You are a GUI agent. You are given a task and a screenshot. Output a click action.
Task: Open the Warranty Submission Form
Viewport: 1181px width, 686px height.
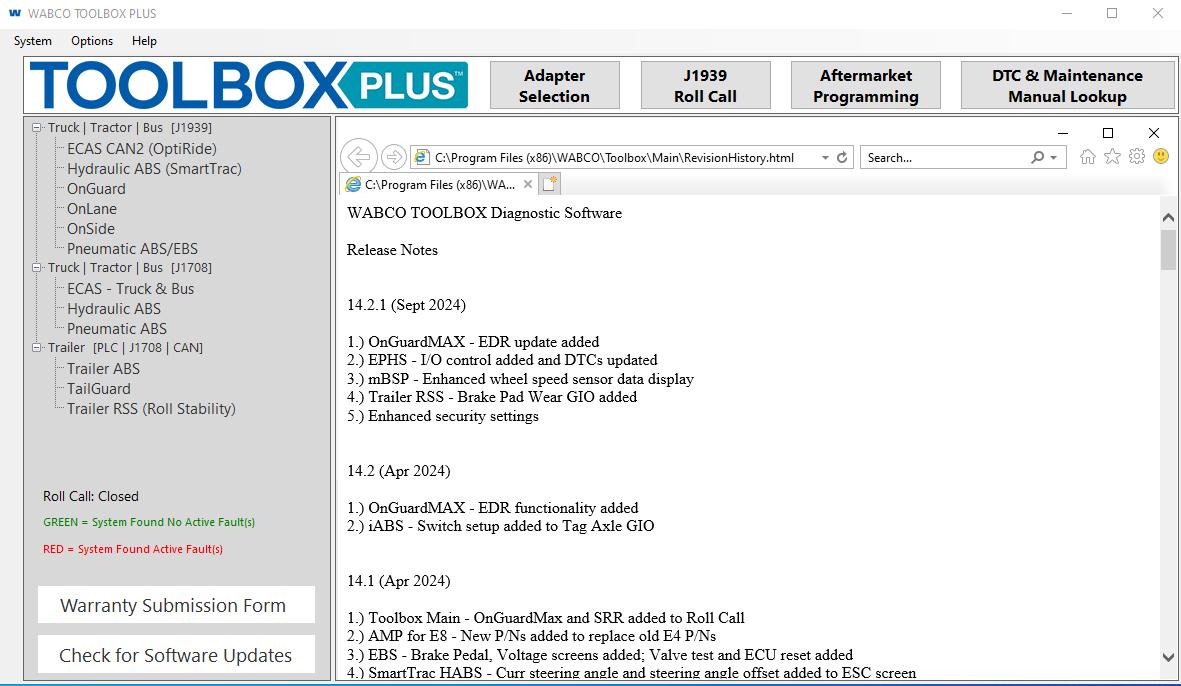pos(175,604)
